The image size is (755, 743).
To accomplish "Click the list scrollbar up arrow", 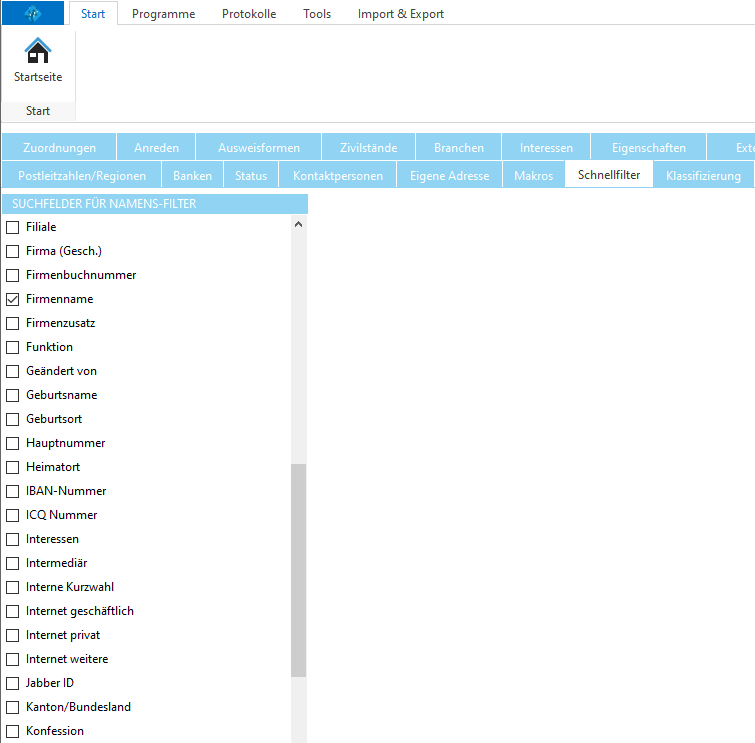I will click(298, 225).
